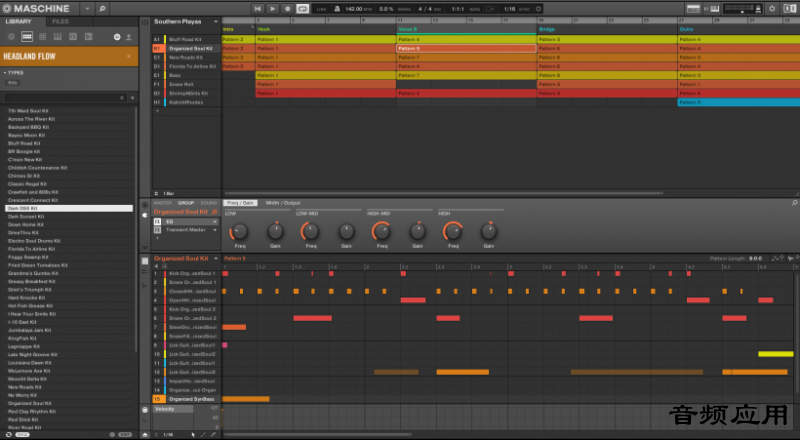Toggle the favorites star next to search
The height and width of the screenshot is (440, 800).
(x=132, y=97)
